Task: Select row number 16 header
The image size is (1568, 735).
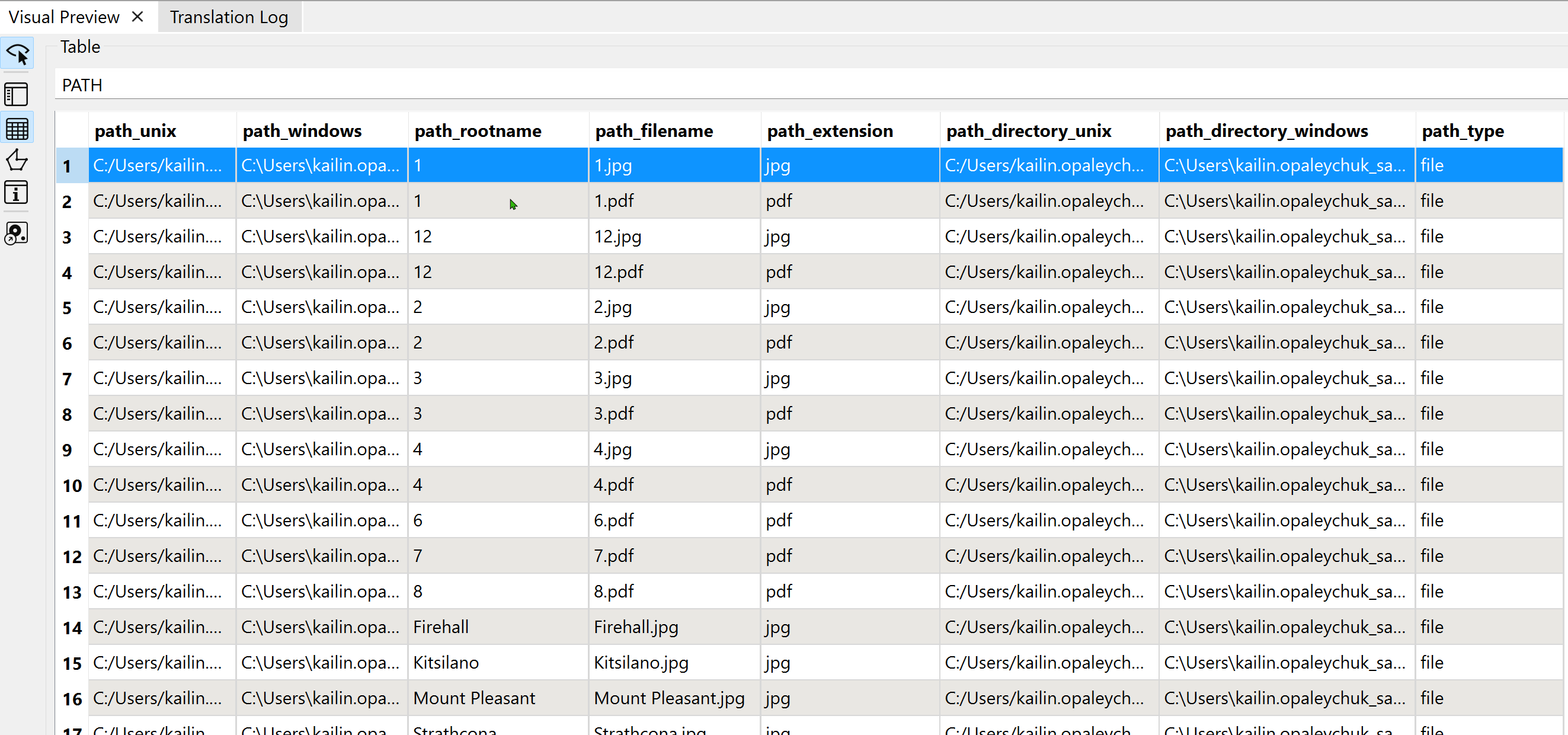Action: click(72, 698)
